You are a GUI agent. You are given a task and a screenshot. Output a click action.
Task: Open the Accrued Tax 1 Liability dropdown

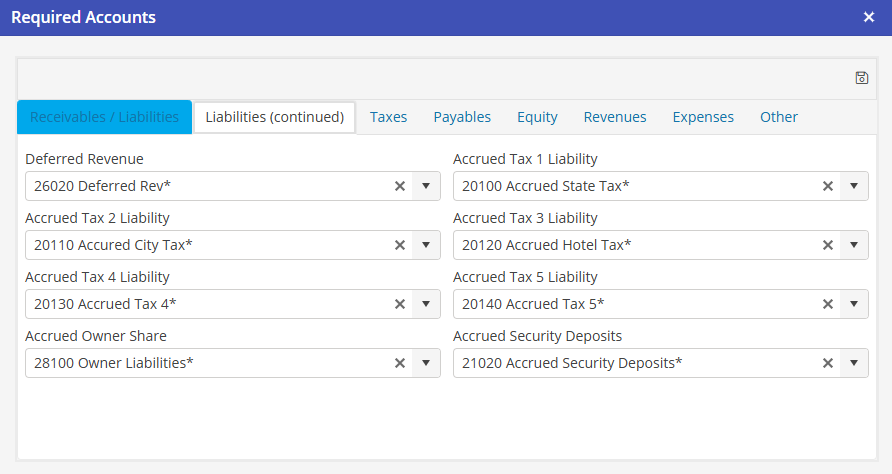(853, 186)
